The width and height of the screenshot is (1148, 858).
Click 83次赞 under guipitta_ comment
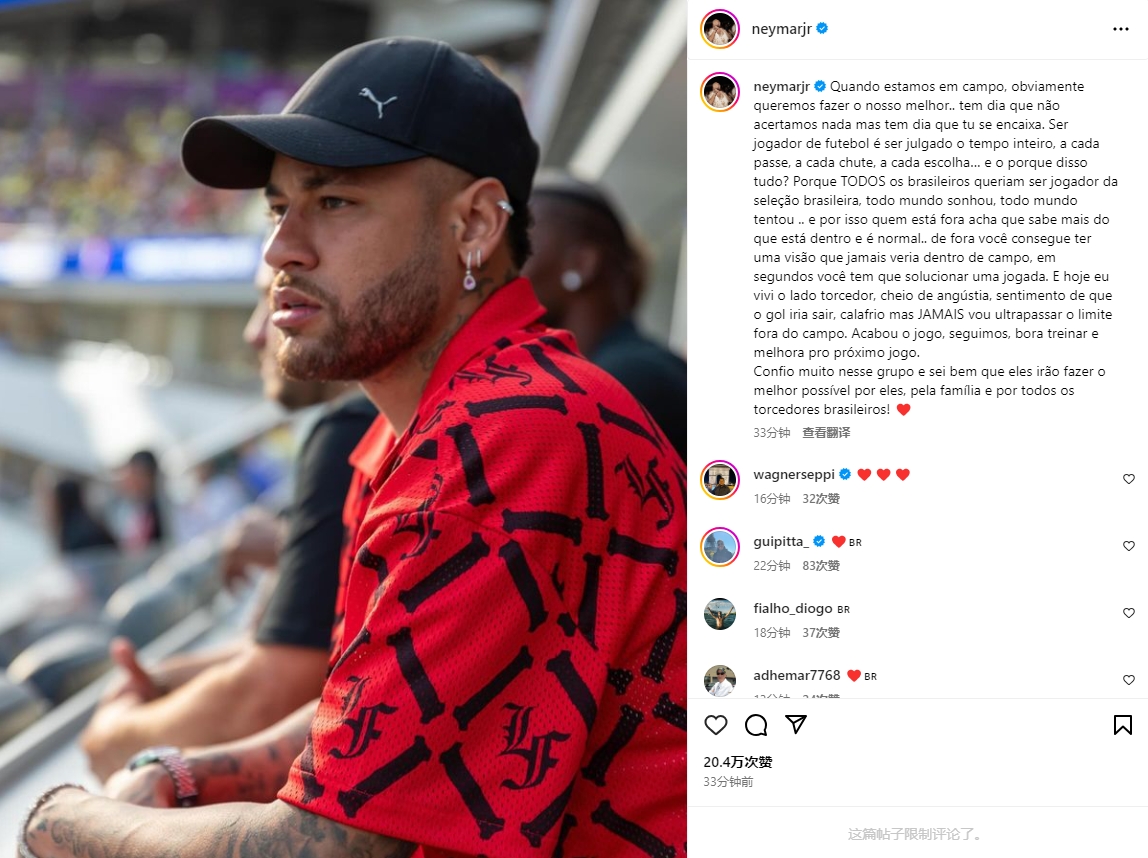coord(821,566)
